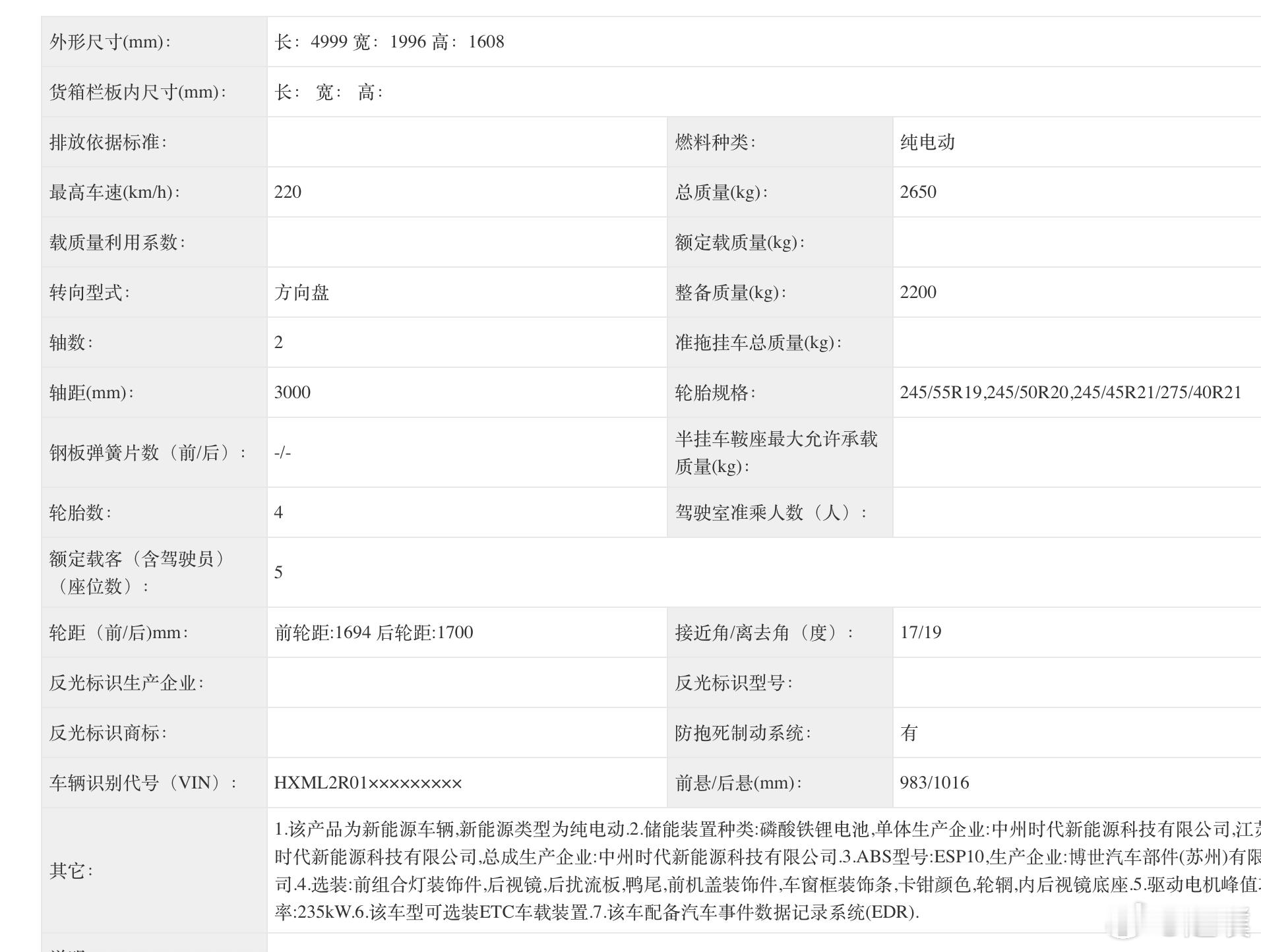Click the 防抱死制动系统 label
The image size is (1261, 952).
(743, 732)
